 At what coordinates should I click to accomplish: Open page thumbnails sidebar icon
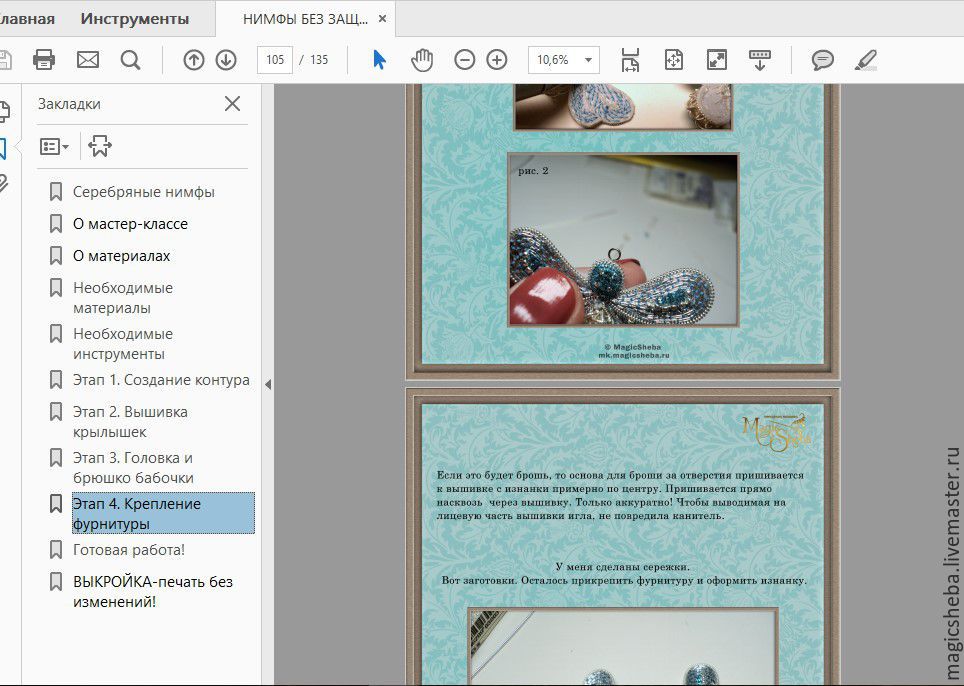point(4,111)
